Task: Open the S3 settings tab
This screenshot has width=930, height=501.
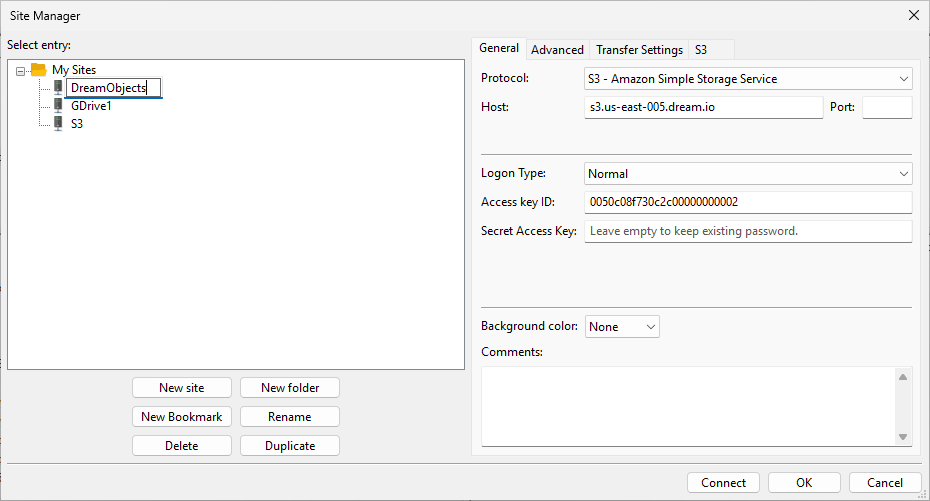Action: pyautogui.click(x=701, y=50)
